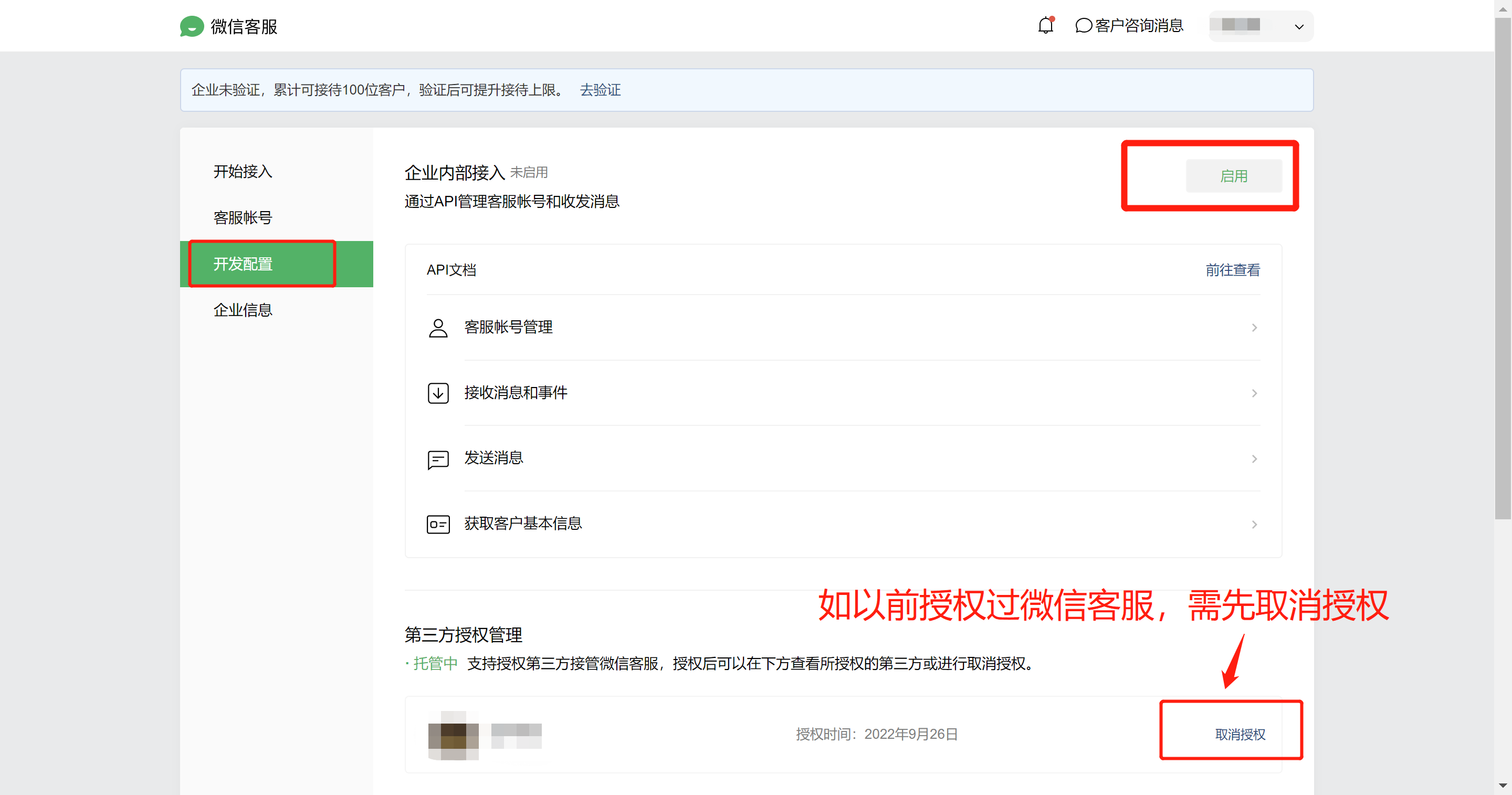Click the ID card icon for 获取客户基本信息
This screenshot has height=795, width=1512.
pos(438,525)
